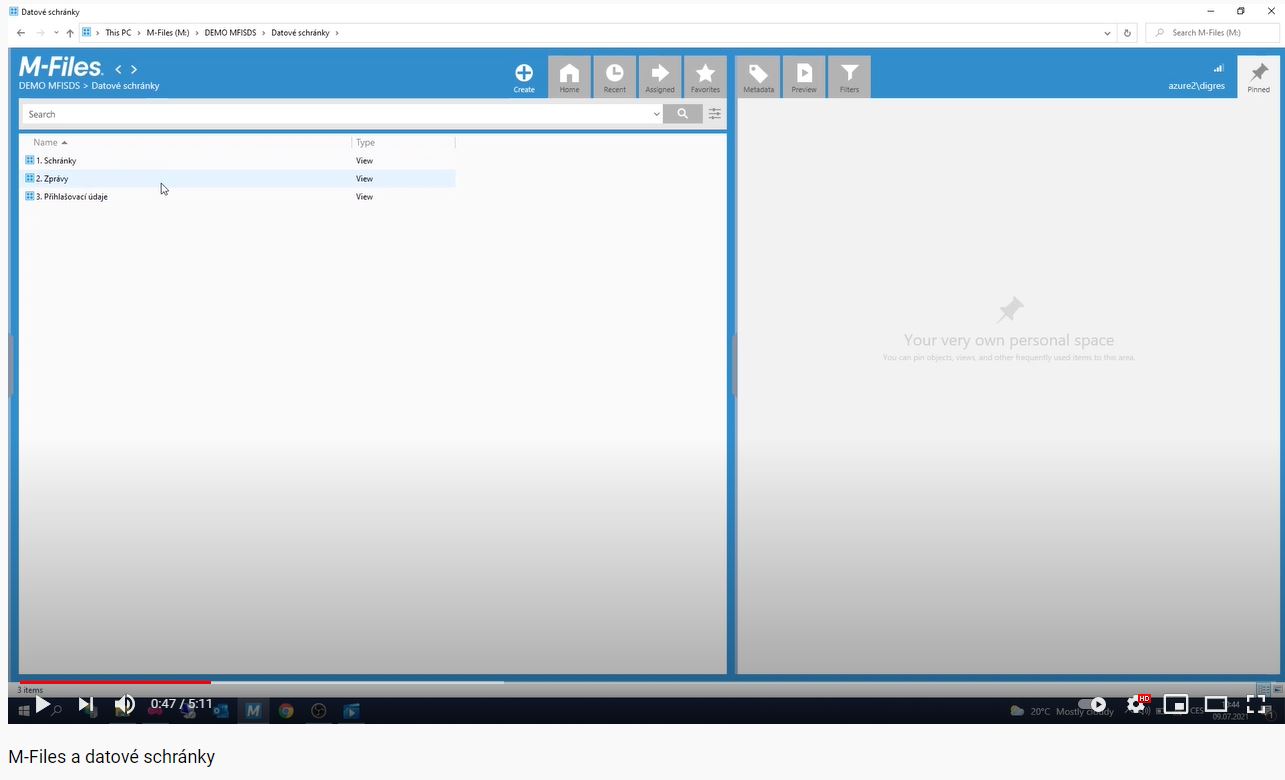This screenshot has height=780, width=1285.
Task: Click DEMO MFISDS in M-Files breadcrumb
Action: point(49,86)
